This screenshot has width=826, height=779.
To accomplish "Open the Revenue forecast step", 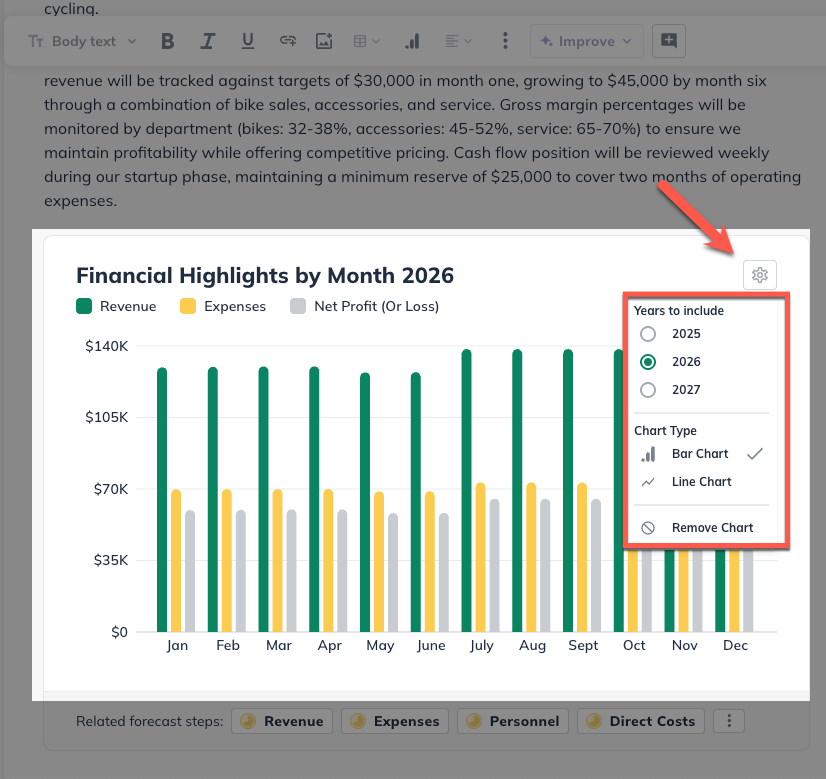I will 282,721.
